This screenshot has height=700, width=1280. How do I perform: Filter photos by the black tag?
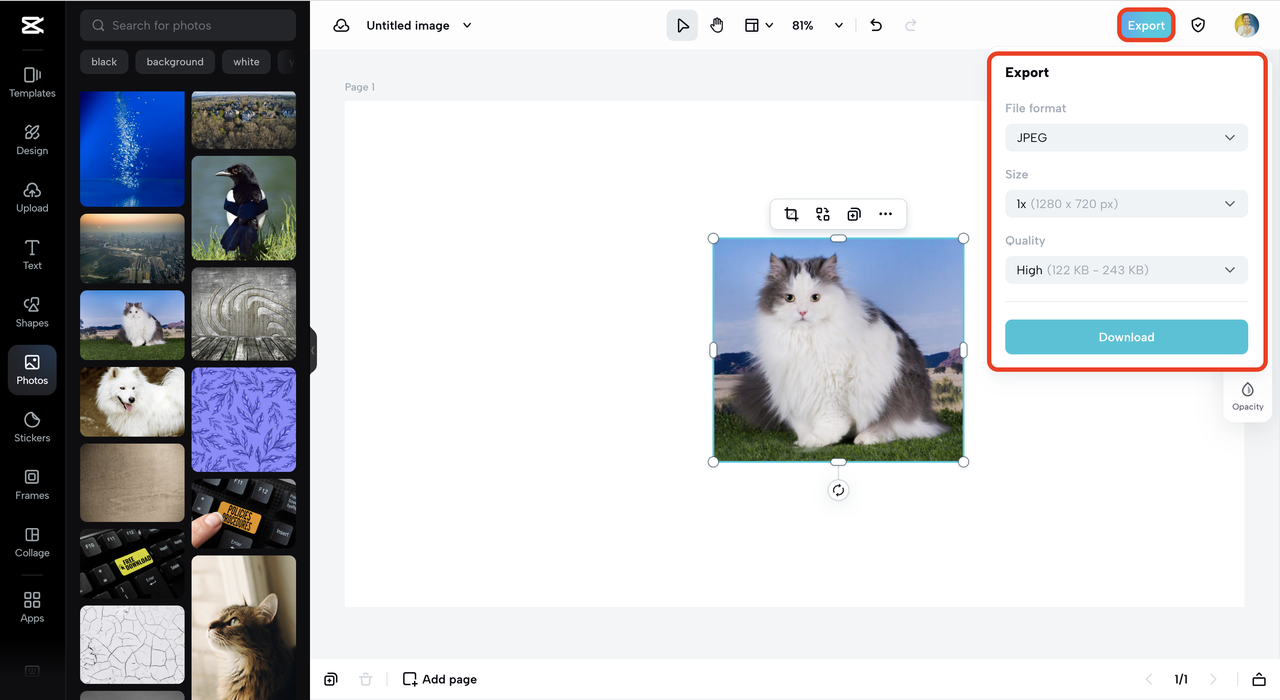104,62
